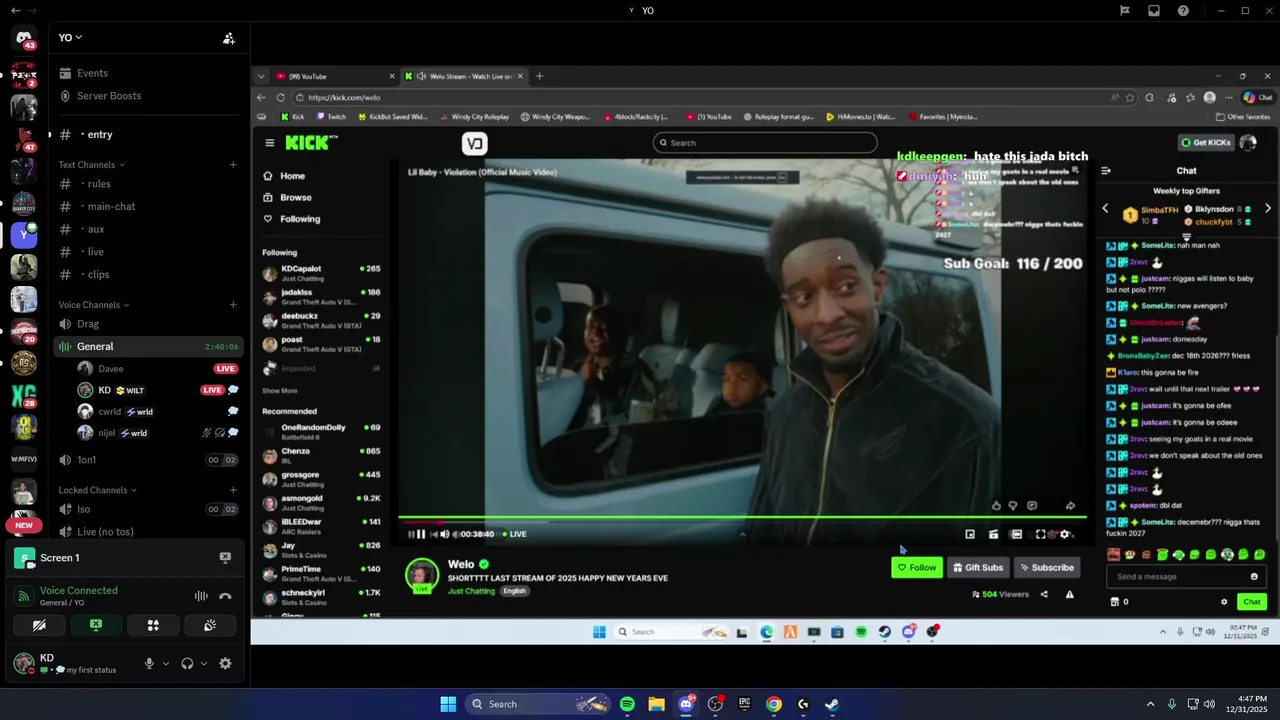Open chat settings gear beside Chat button
1280x720 pixels.
[x=1224, y=602]
